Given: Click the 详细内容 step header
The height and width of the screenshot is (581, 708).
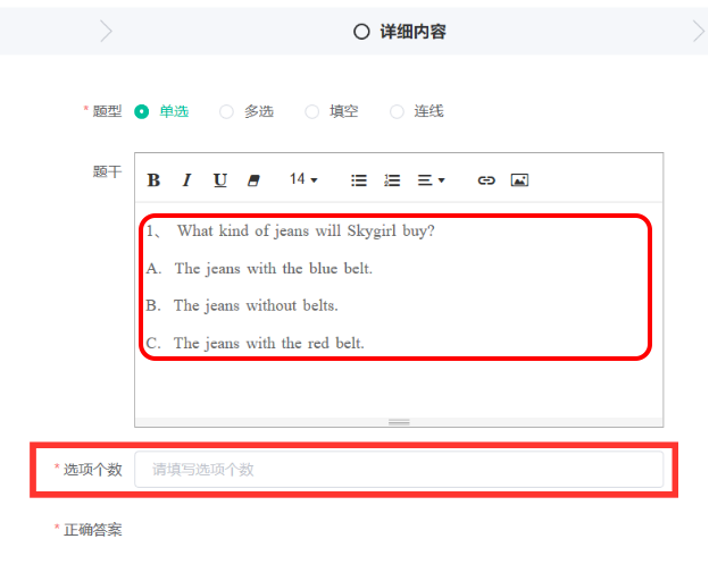Looking at the screenshot, I should (x=413, y=32).
